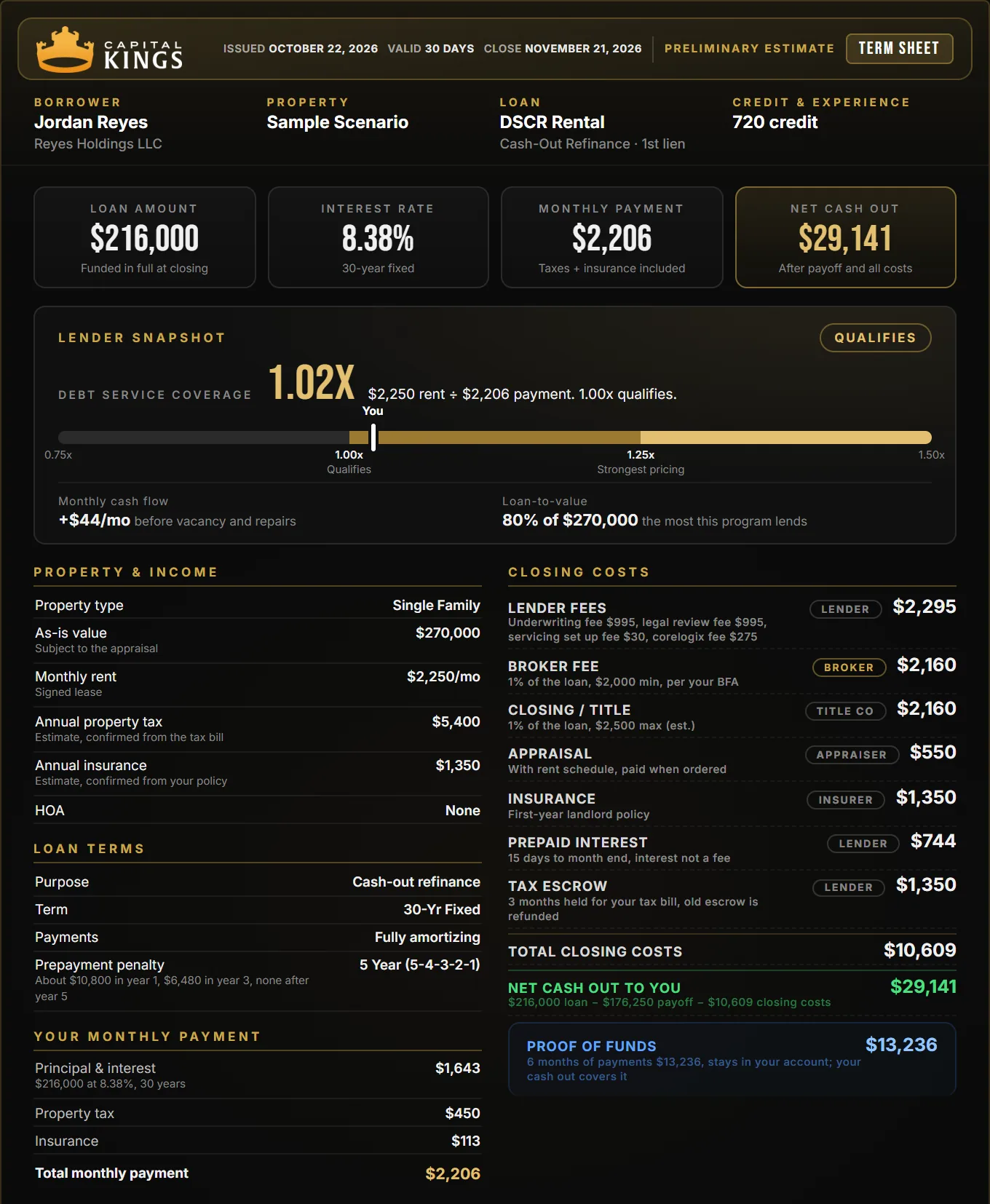
Task: Click the 'Sample Scenario' property name
Action: click(x=338, y=122)
